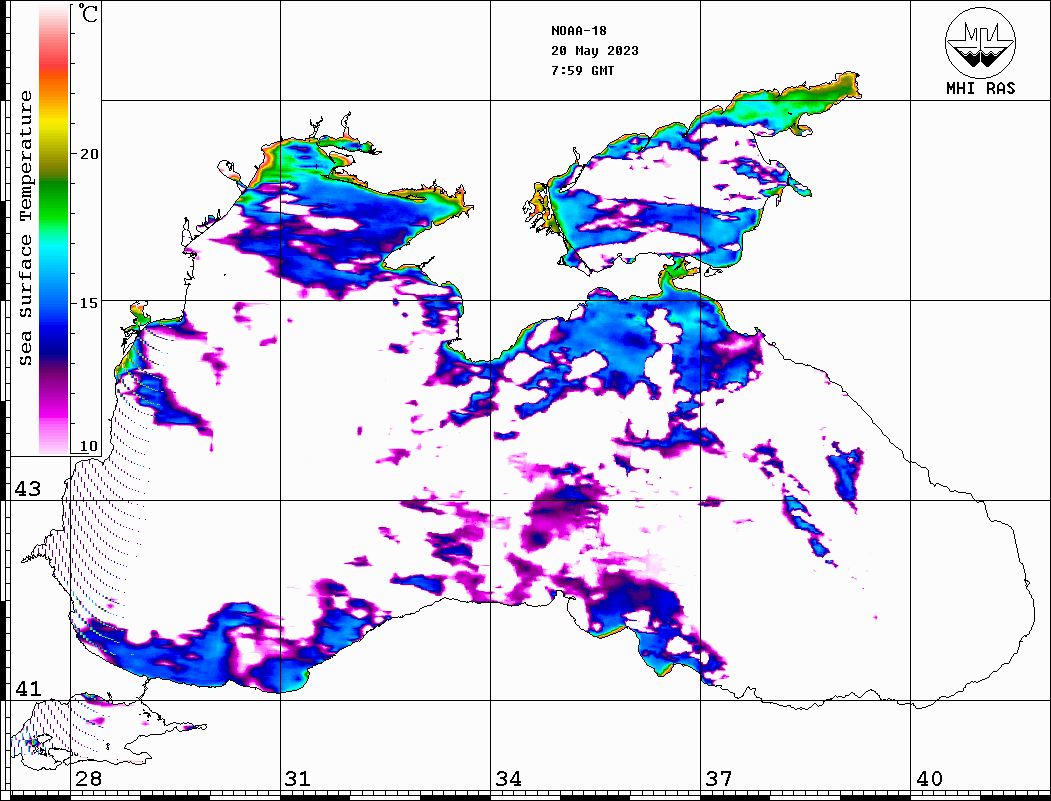The image size is (1051, 801).
Task: Click the red top of color scale bar
Action: (x=54, y=64)
